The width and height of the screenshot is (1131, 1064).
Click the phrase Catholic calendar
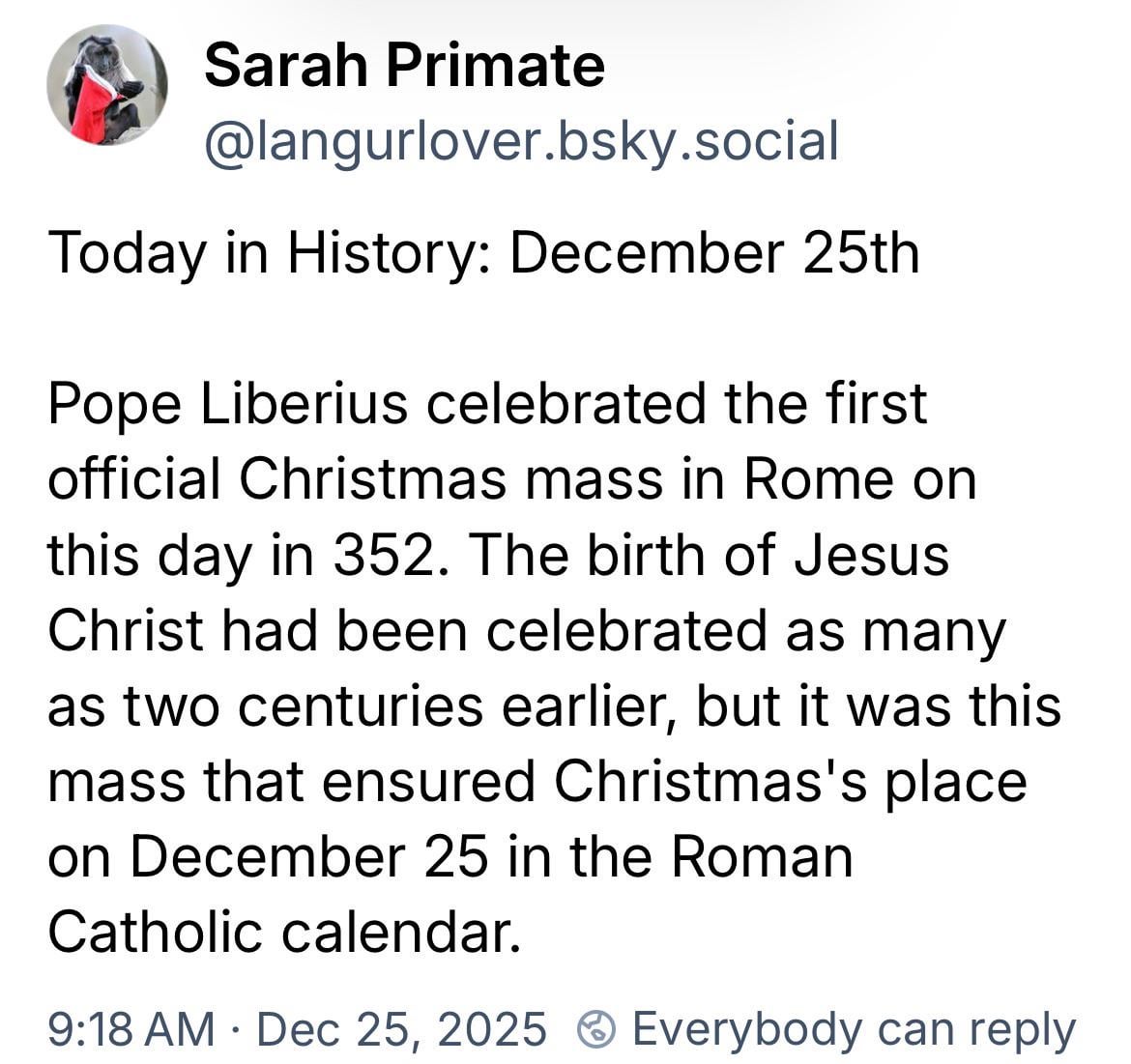point(278,932)
